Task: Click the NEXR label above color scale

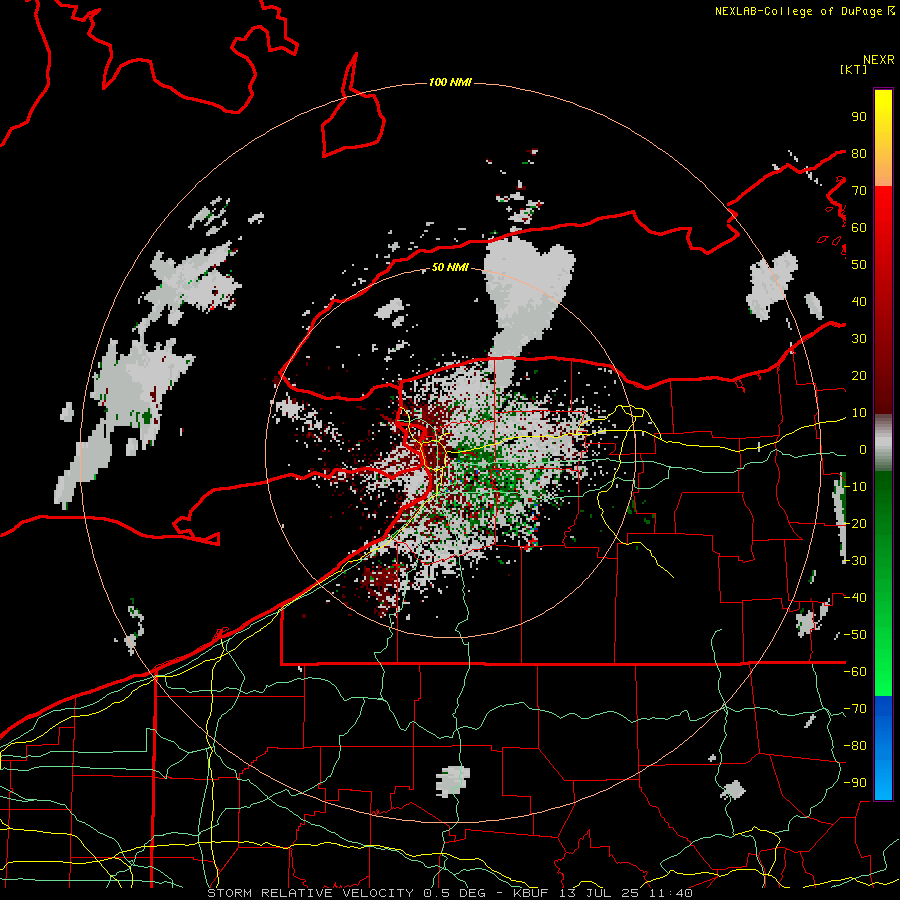Action: pyautogui.click(x=879, y=60)
